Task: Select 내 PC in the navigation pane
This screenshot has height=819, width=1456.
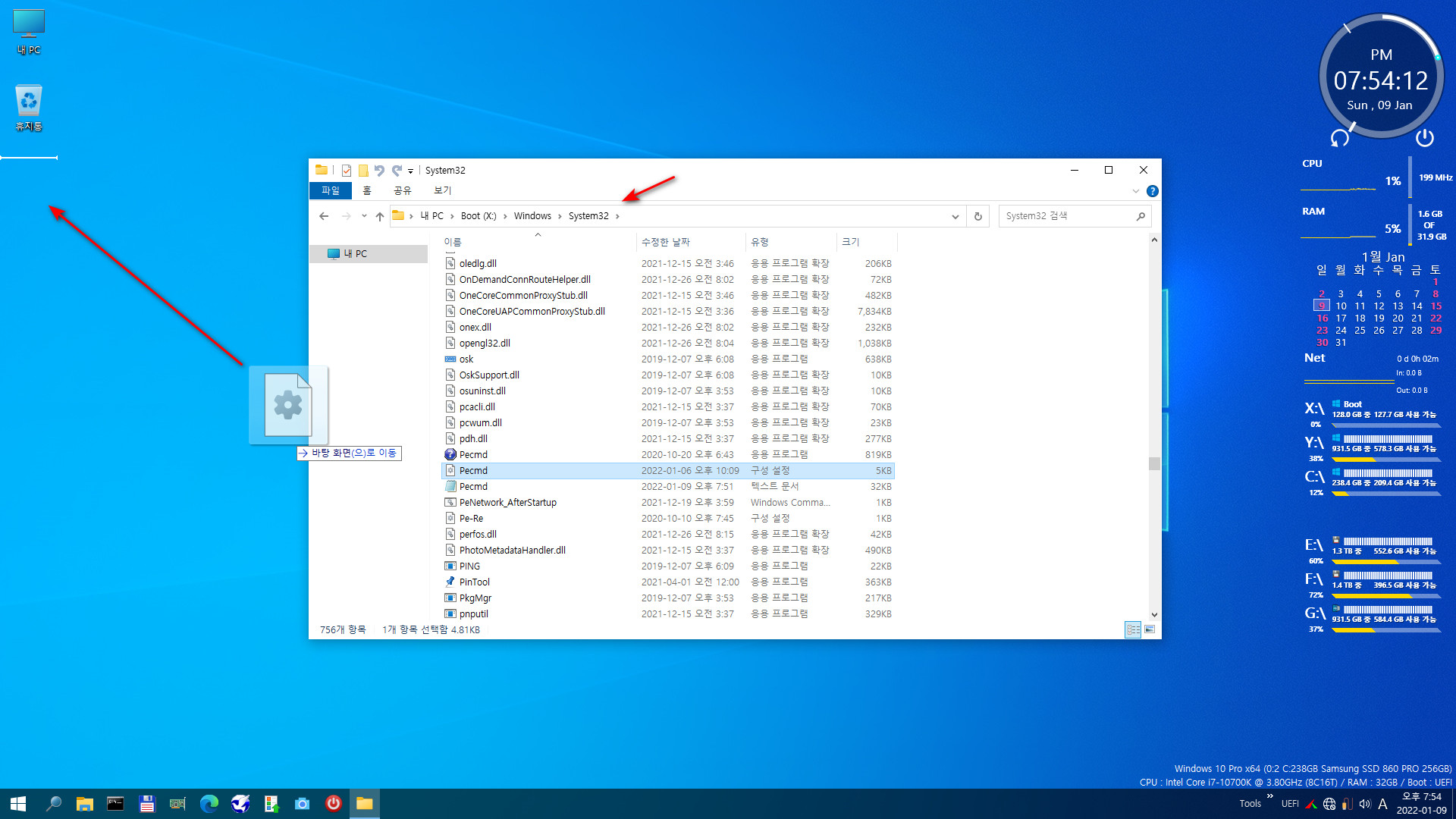Action: coord(369,254)
